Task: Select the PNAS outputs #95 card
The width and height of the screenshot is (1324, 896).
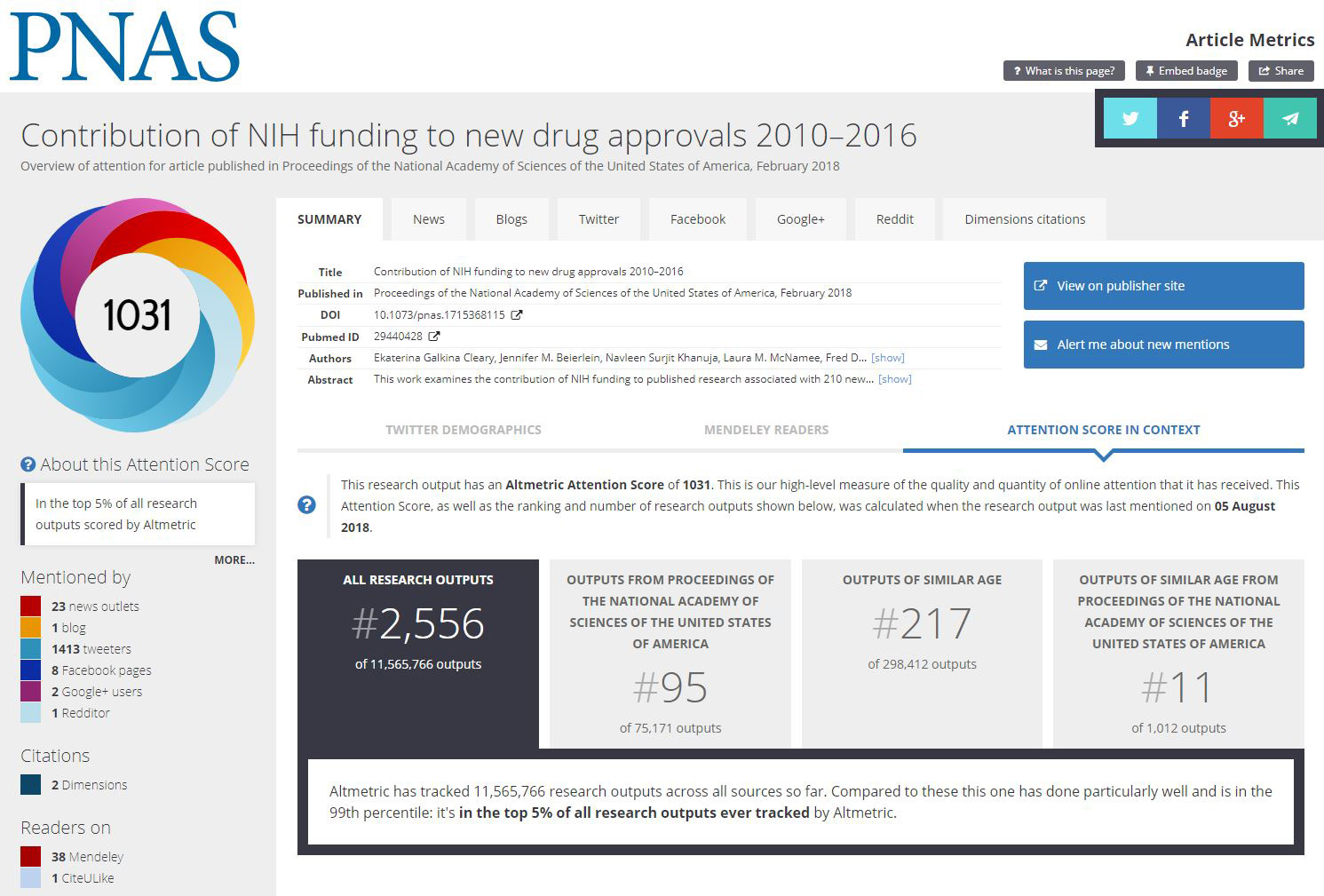Action: pyautogui.click(x=670, y=654)
